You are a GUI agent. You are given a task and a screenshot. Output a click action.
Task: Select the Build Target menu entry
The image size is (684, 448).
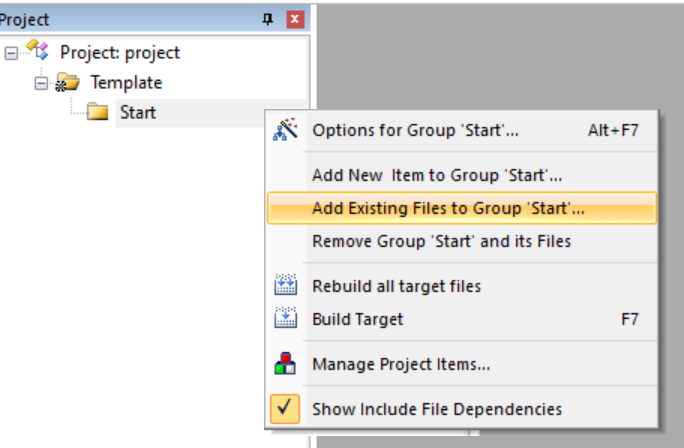point(462,319)
